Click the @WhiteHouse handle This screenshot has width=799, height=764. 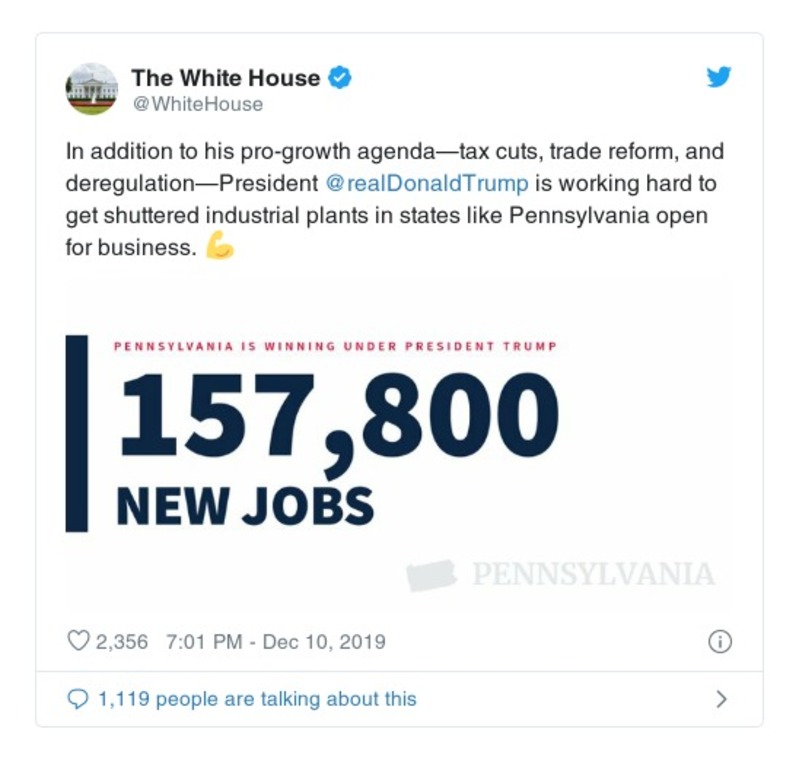click(x=197, y=104)
